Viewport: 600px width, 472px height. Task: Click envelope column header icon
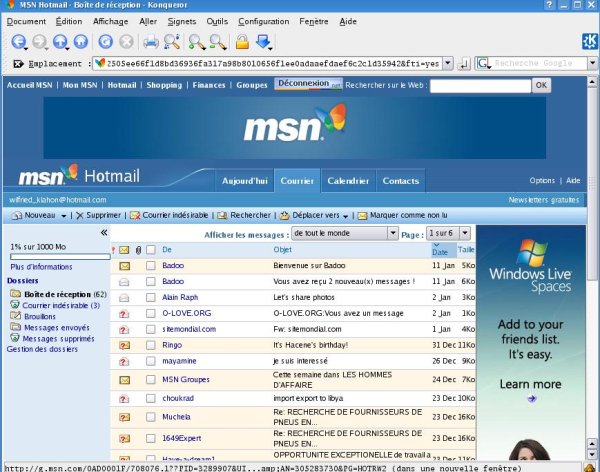[x=124, y=250]
